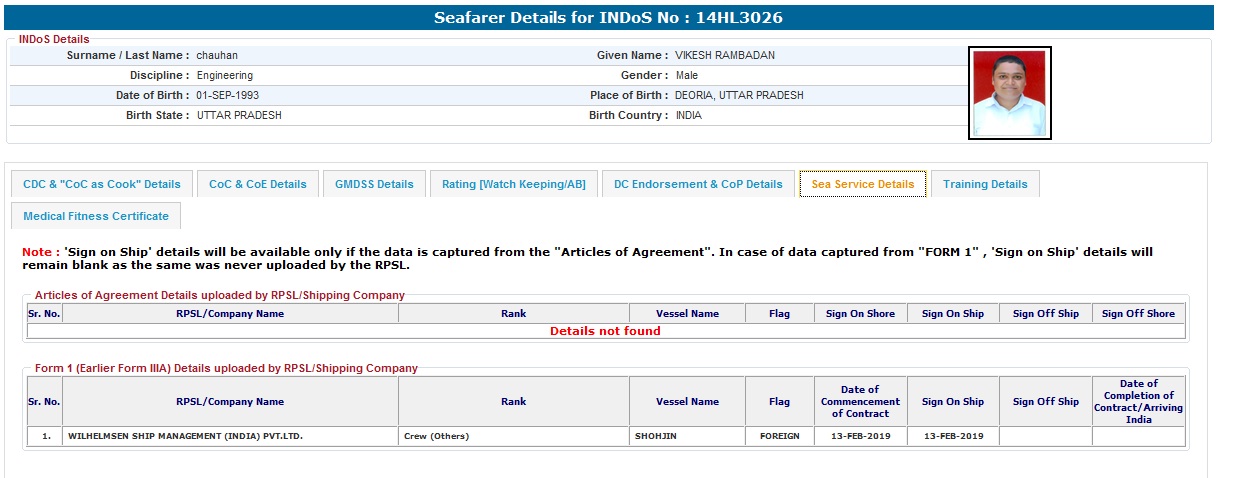Select the Rating [Watch Keeping/AB] tab
1236x478 pixels.
point(514,184)
